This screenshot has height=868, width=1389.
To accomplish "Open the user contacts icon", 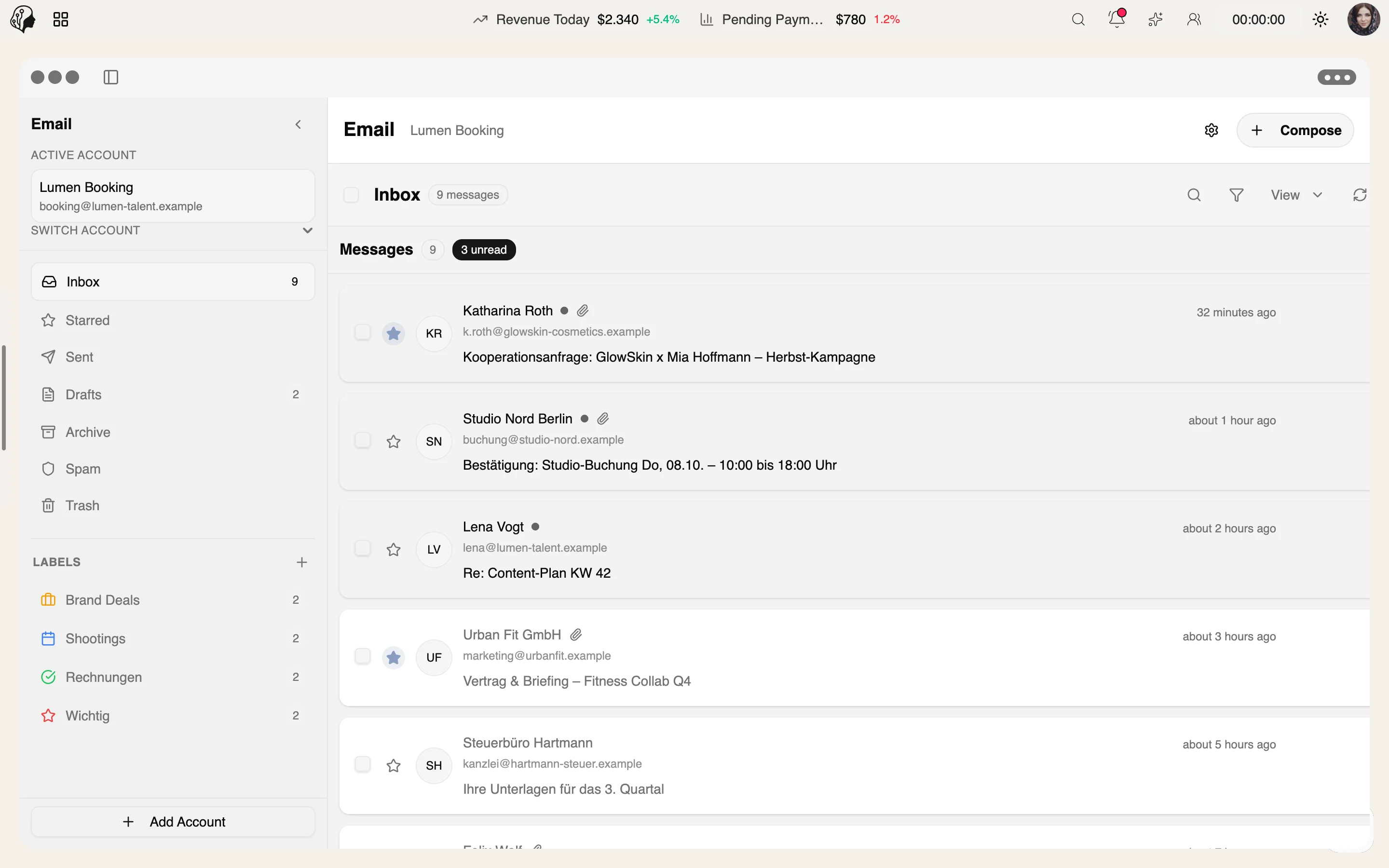I will (1194, 19).
